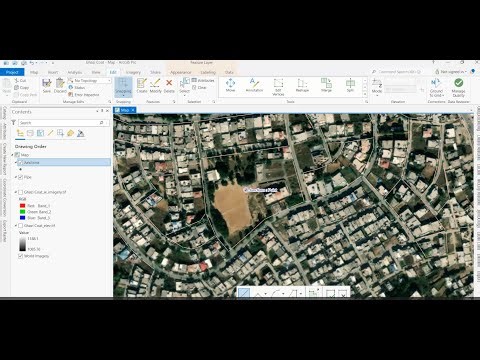The height and width of the screenshot is (360, 480).
Task: Close the Map view tab
Action: (133, 110)
